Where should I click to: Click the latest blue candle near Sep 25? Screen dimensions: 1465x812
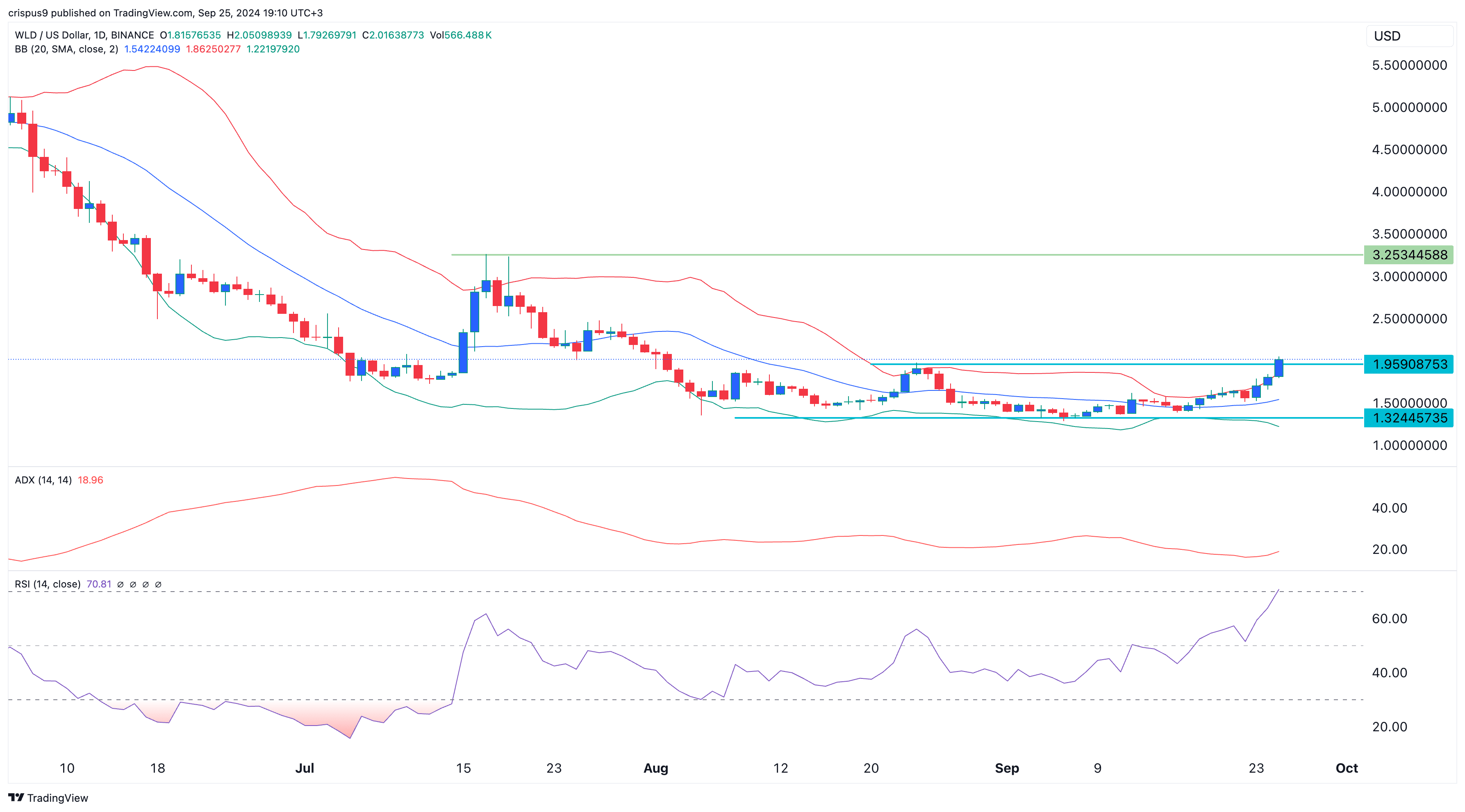click(x=1279, y=367)
